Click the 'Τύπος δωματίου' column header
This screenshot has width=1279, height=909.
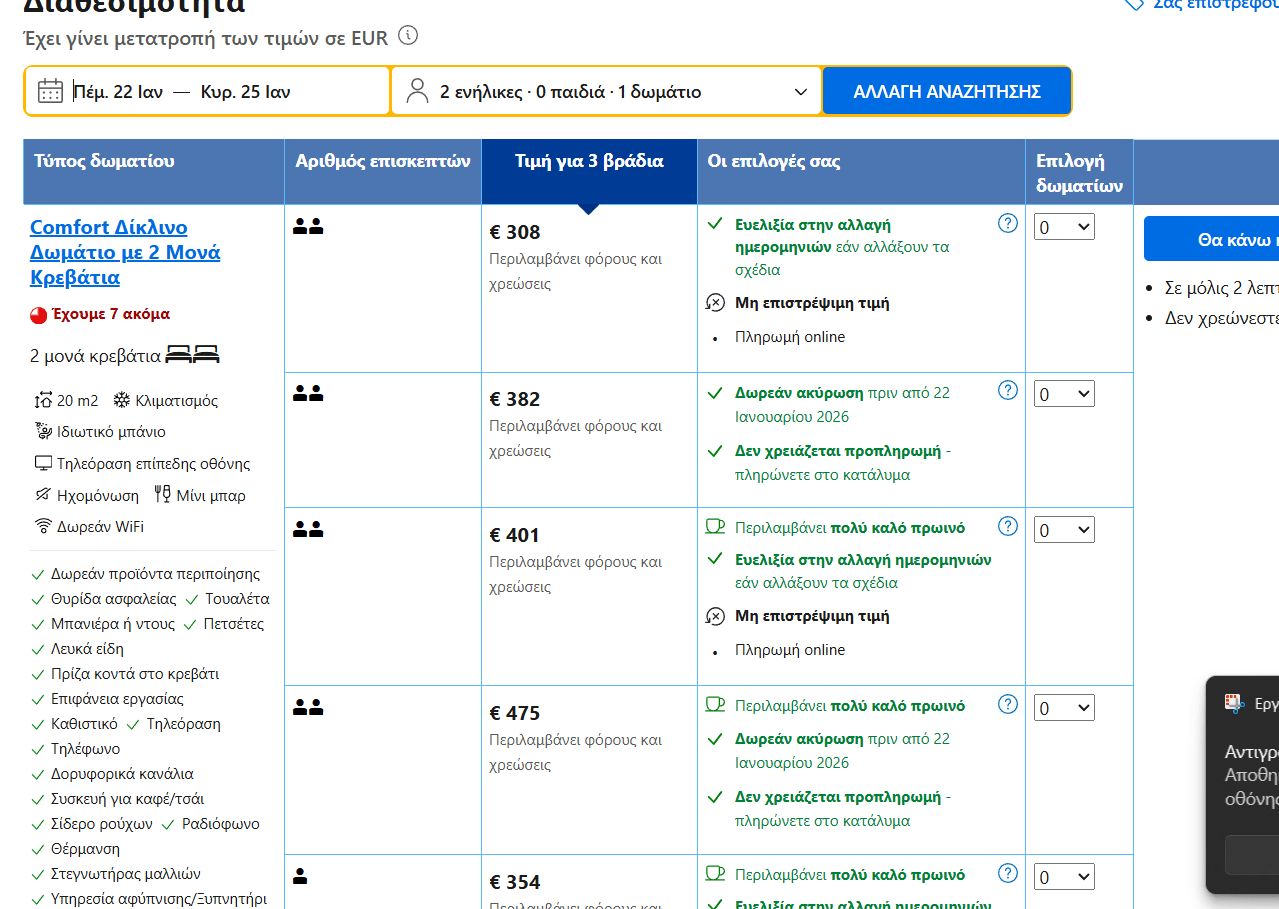click(104, 162)
